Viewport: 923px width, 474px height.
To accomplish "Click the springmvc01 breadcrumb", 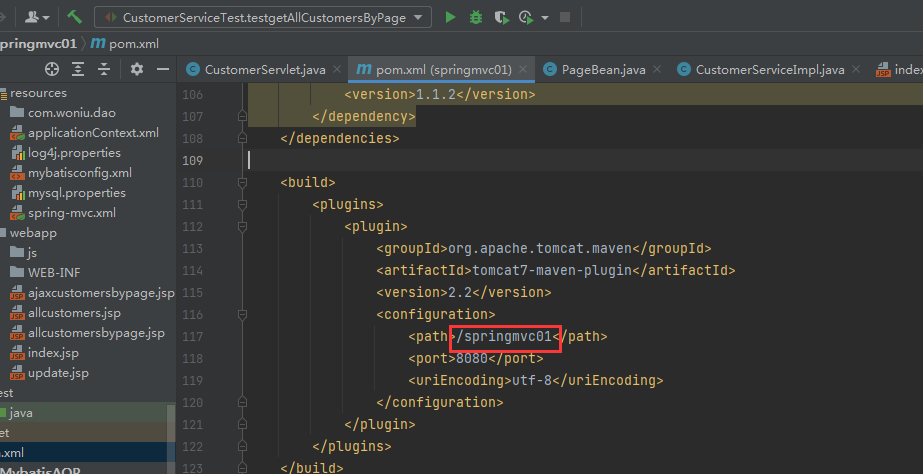I will pos(38,44).
